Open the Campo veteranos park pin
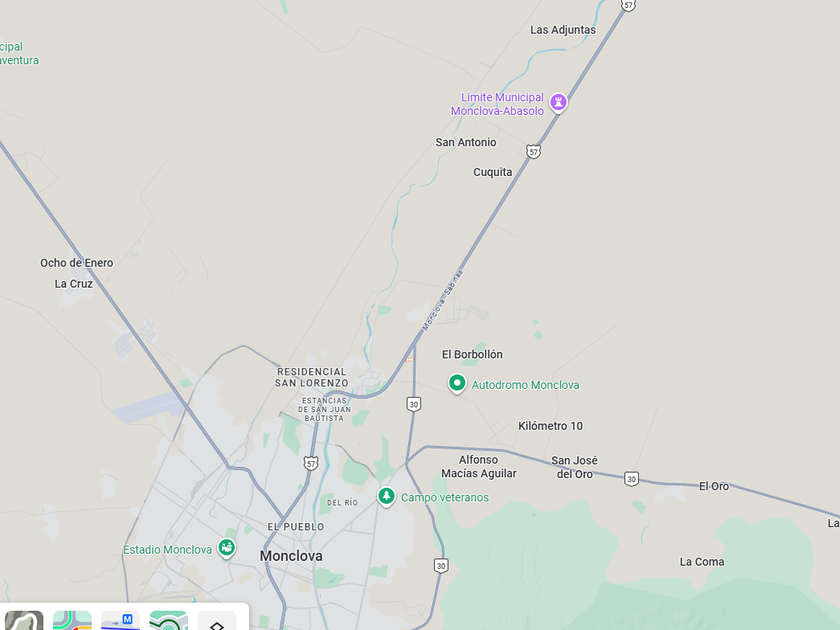 coord(386,496)
